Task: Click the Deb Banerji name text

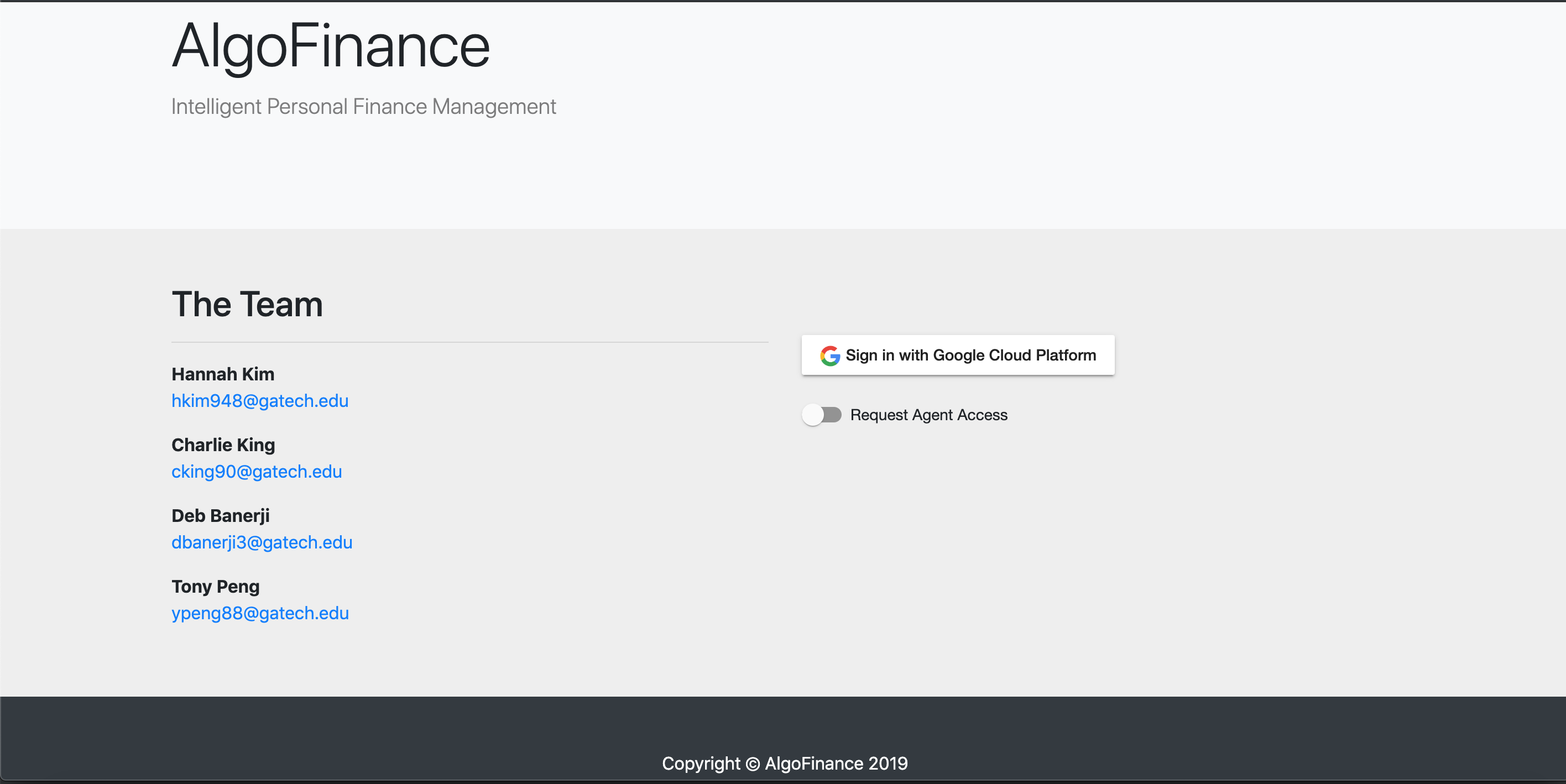Action: 220,516
